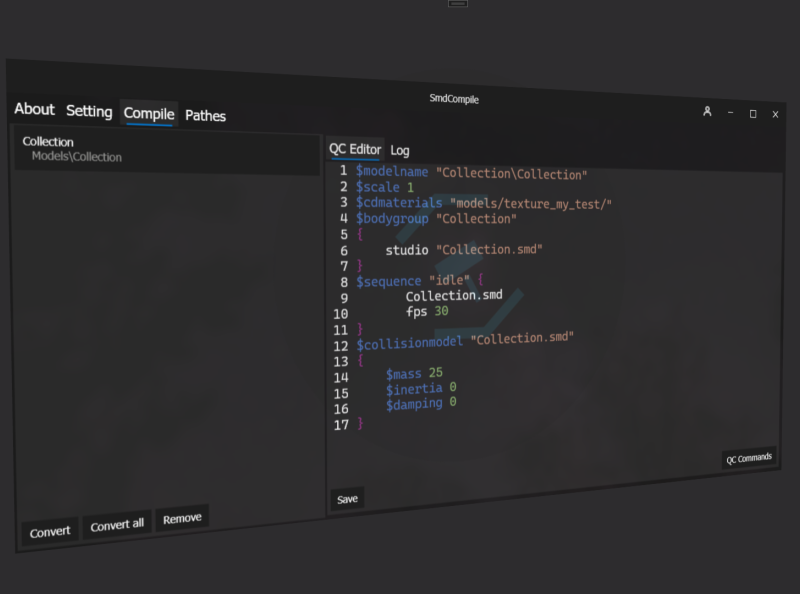
Task: Open the About tab
Action: coord(34,109)
